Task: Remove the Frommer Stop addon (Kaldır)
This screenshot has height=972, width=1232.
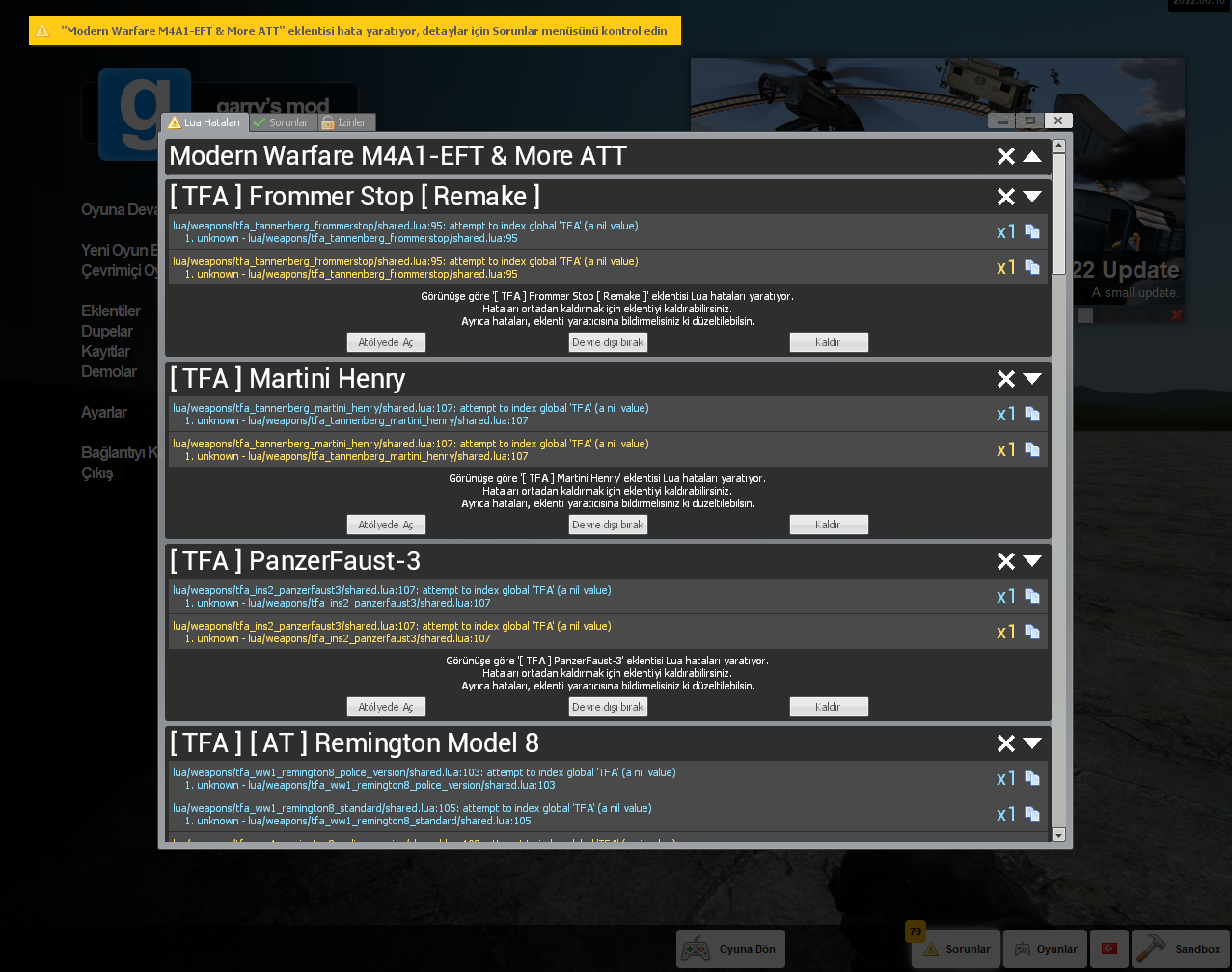Action: [829, 342]
